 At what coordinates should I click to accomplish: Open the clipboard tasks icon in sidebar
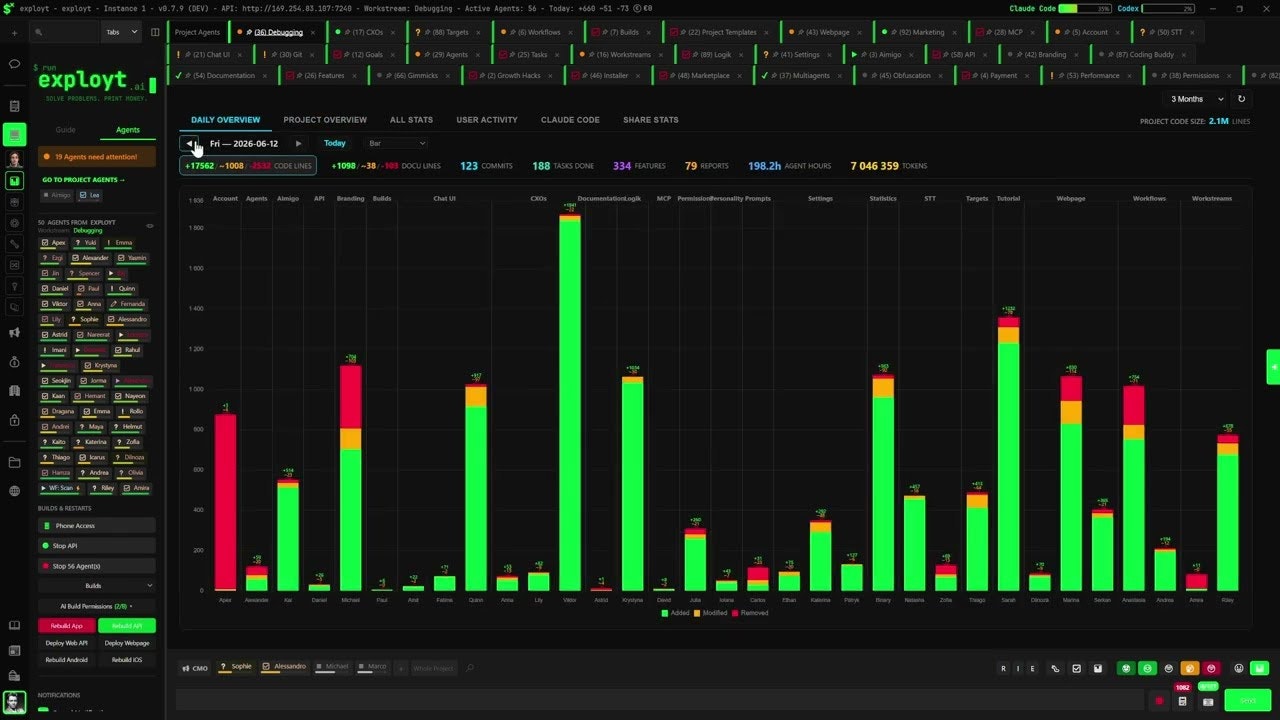coord(14,106)
